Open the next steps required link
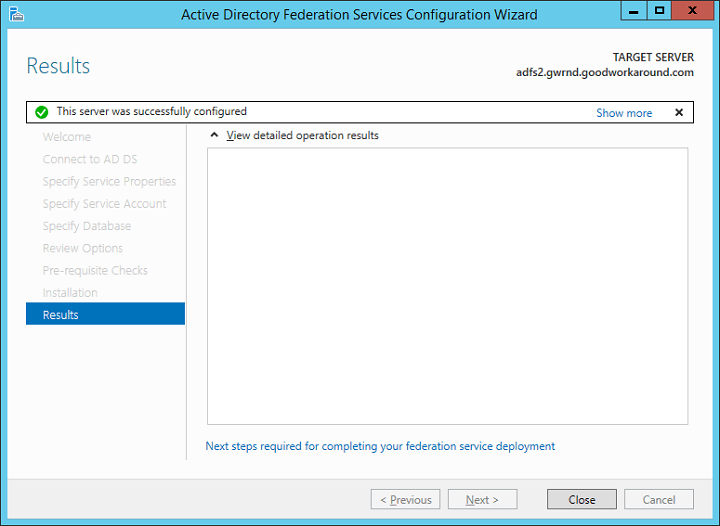 point(380,446)
